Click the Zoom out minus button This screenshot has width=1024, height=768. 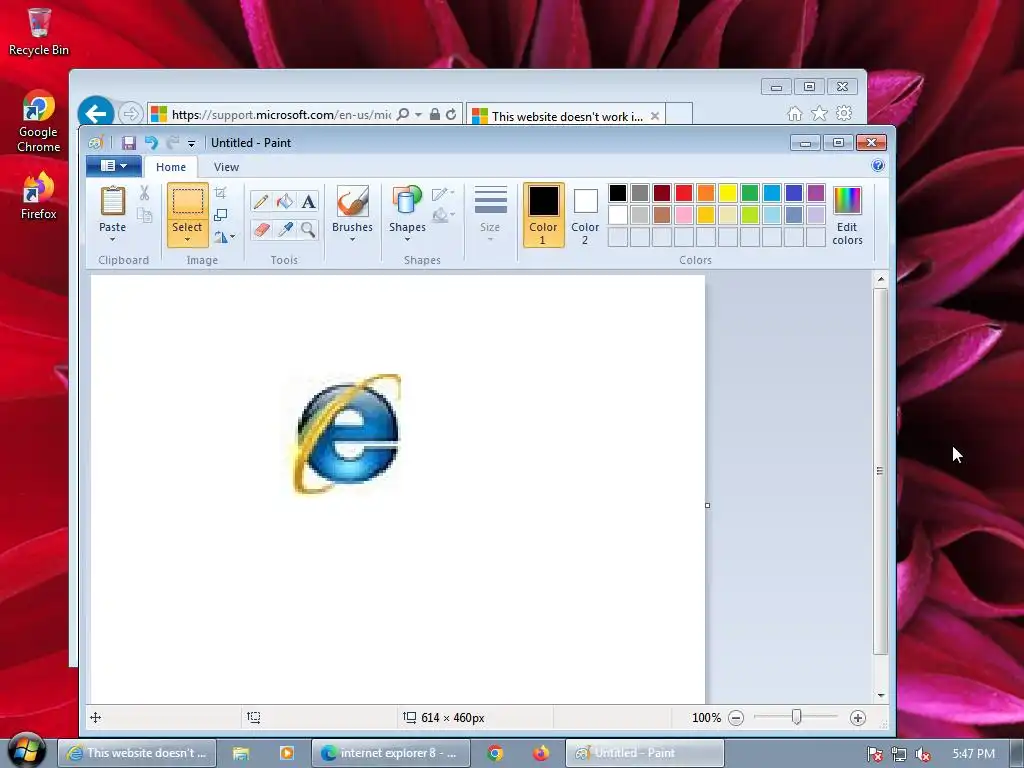tap(736, 718)
